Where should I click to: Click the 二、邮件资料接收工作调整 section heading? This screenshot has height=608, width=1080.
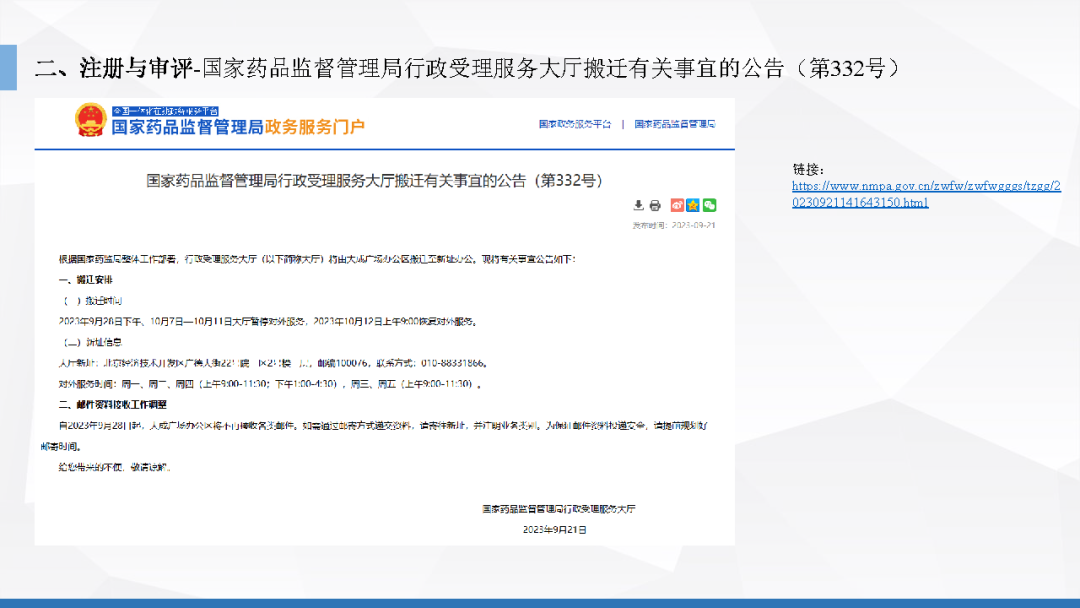click(112, 404)
